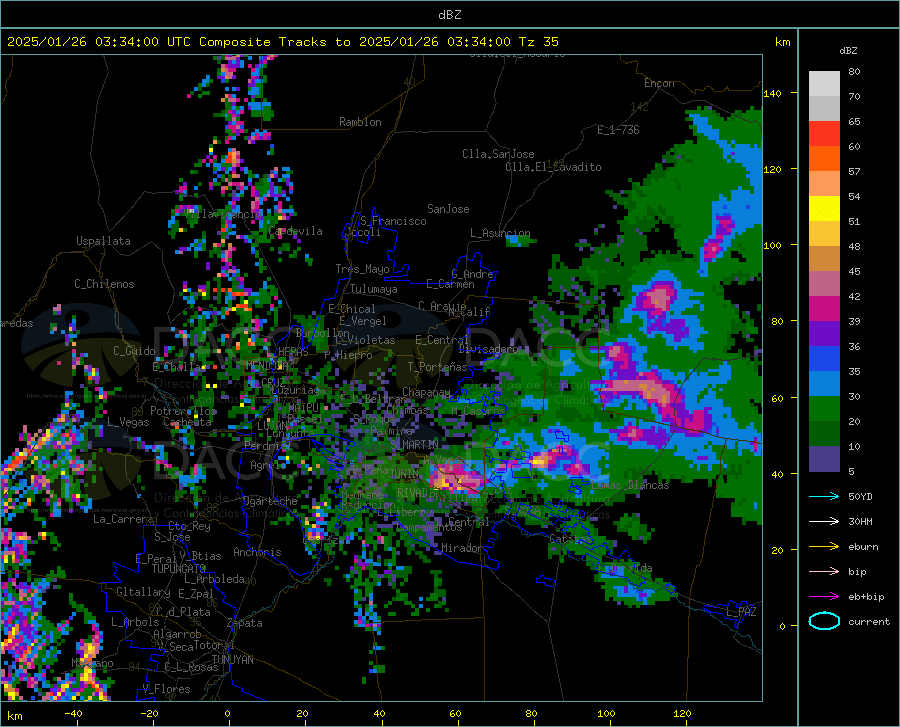900x727 pixels.
Task: Click the dBZ legend heading
Action: pos(848,50)
